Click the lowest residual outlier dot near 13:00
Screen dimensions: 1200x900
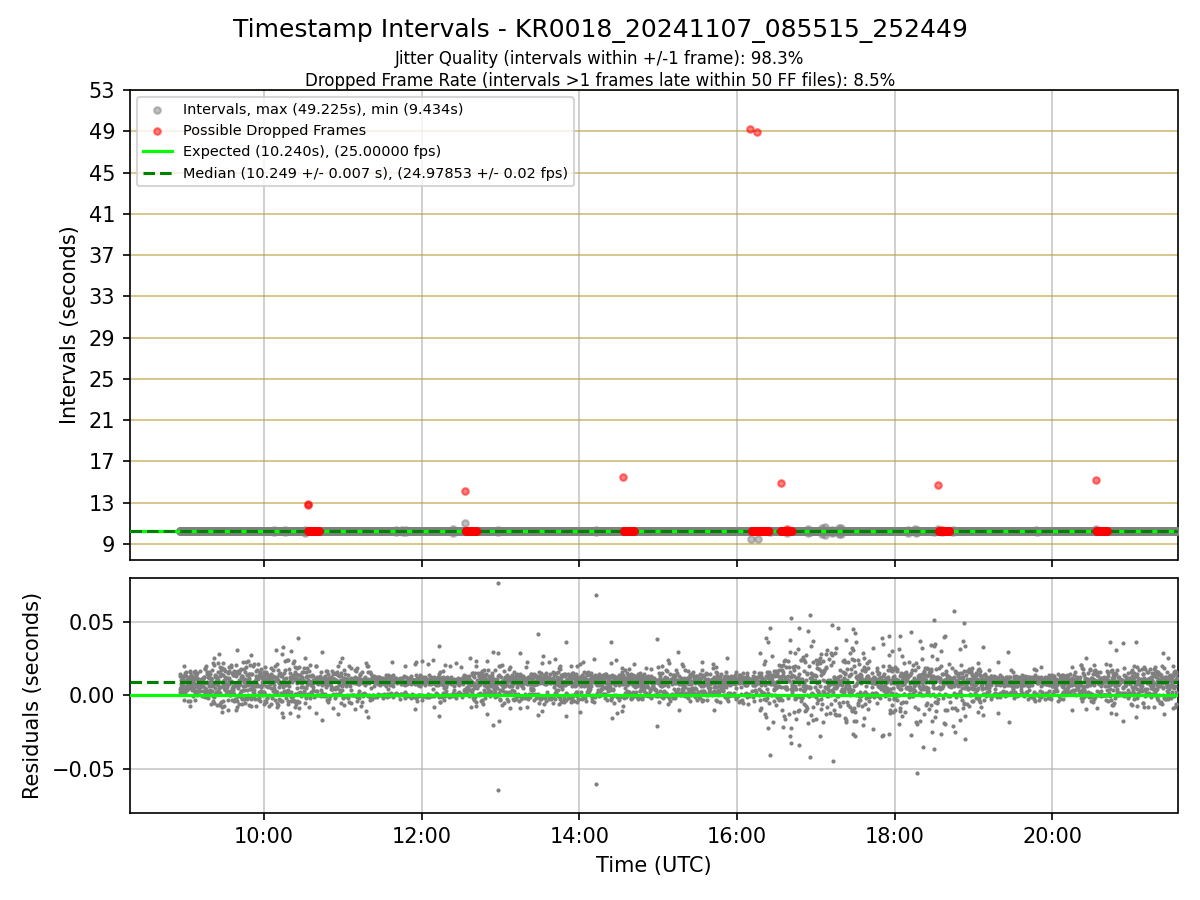point(498,790)
